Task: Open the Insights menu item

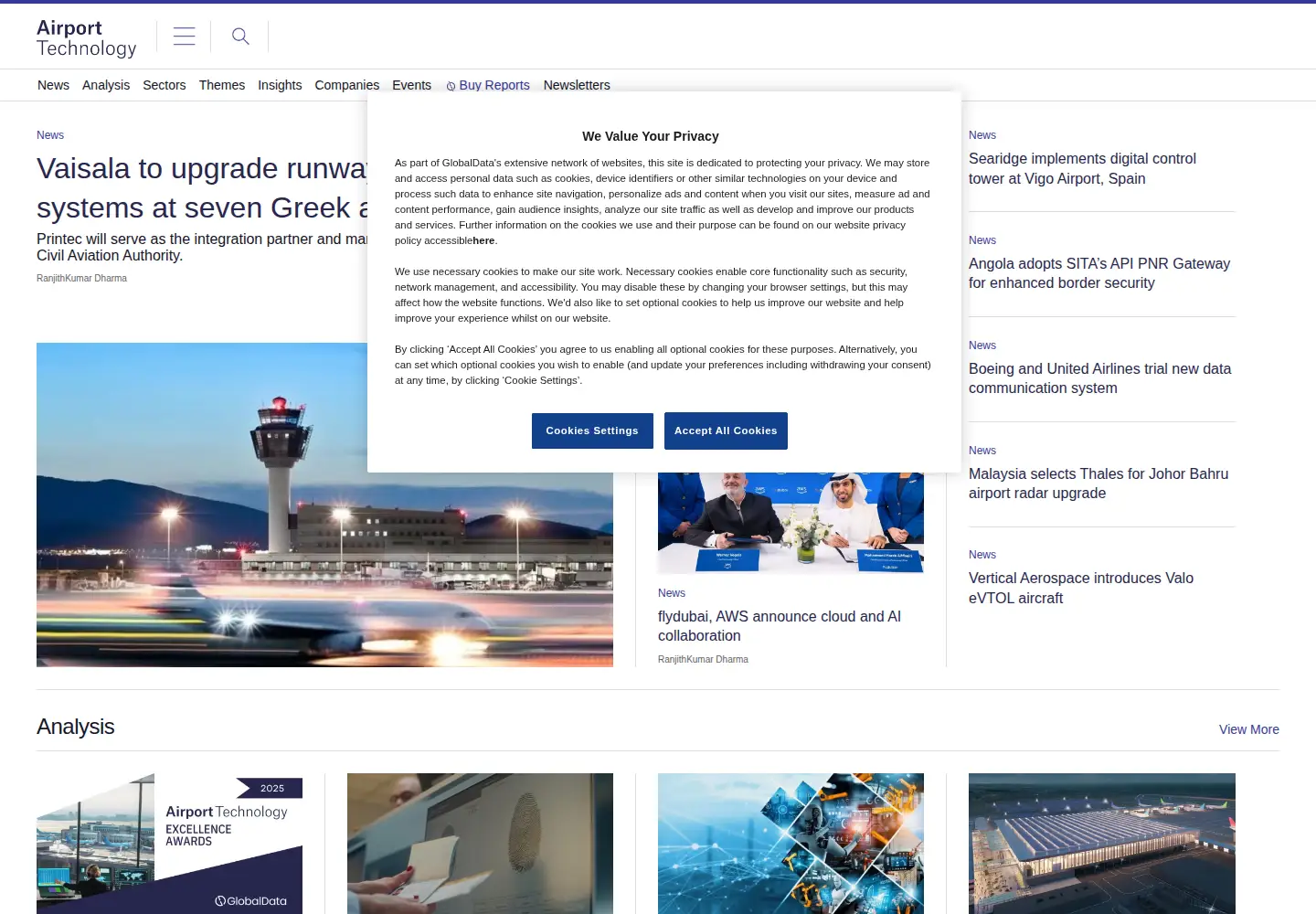Action: [280, 85]
